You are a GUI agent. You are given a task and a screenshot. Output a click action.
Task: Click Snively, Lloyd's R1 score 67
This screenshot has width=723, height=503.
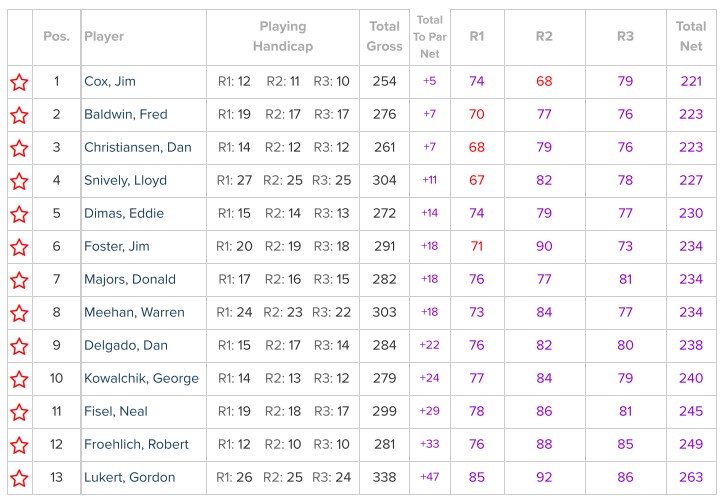pyautogui.click(x=476, y=180)
